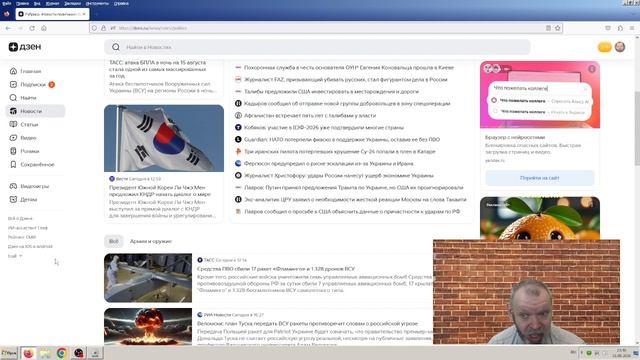Screen dimensions: 640x360
Task: Open TASS headline about атака БПЛА
Action: [158, 69]
